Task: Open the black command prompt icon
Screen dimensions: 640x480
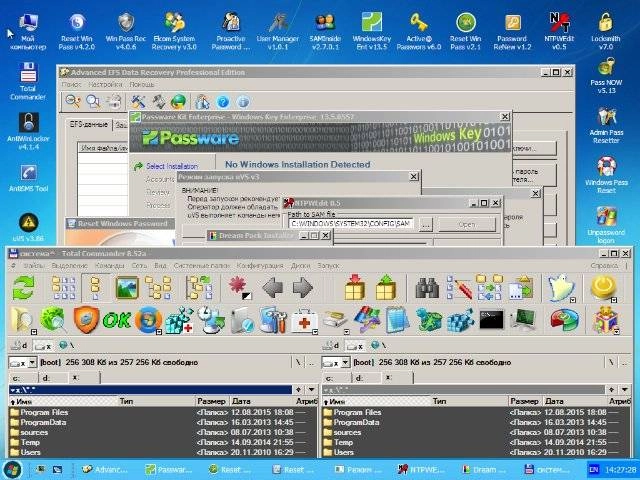Action: coord(491,320)
